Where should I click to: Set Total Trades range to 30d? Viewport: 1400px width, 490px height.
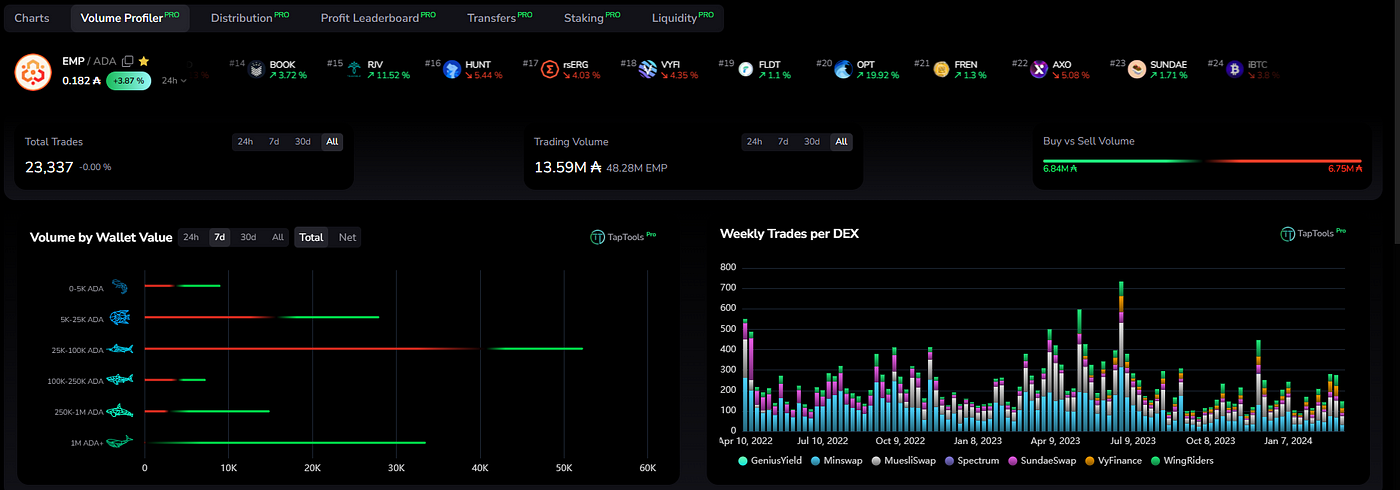302,142
